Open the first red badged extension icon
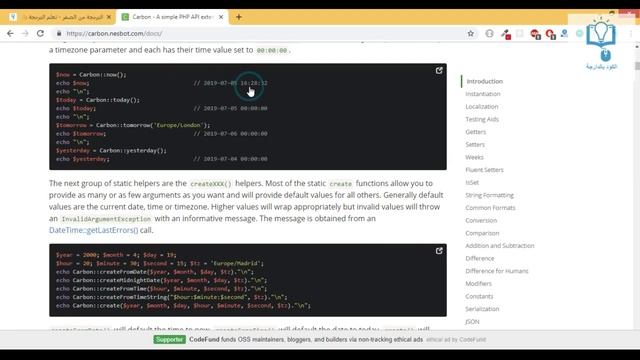Viewport: 640px width, 360px height. (x=535, y=34)
